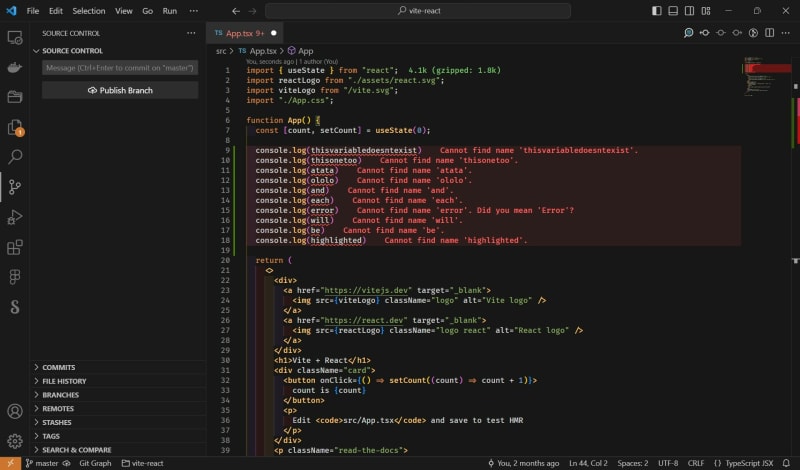Click the UTF-8 encoding indicator
The image size is (800, 470).
pos(668,463)
